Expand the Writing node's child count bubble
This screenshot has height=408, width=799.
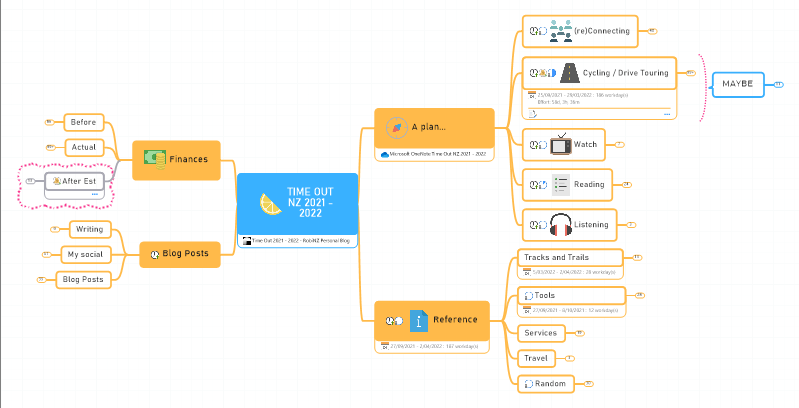click(x=54, y=229)
